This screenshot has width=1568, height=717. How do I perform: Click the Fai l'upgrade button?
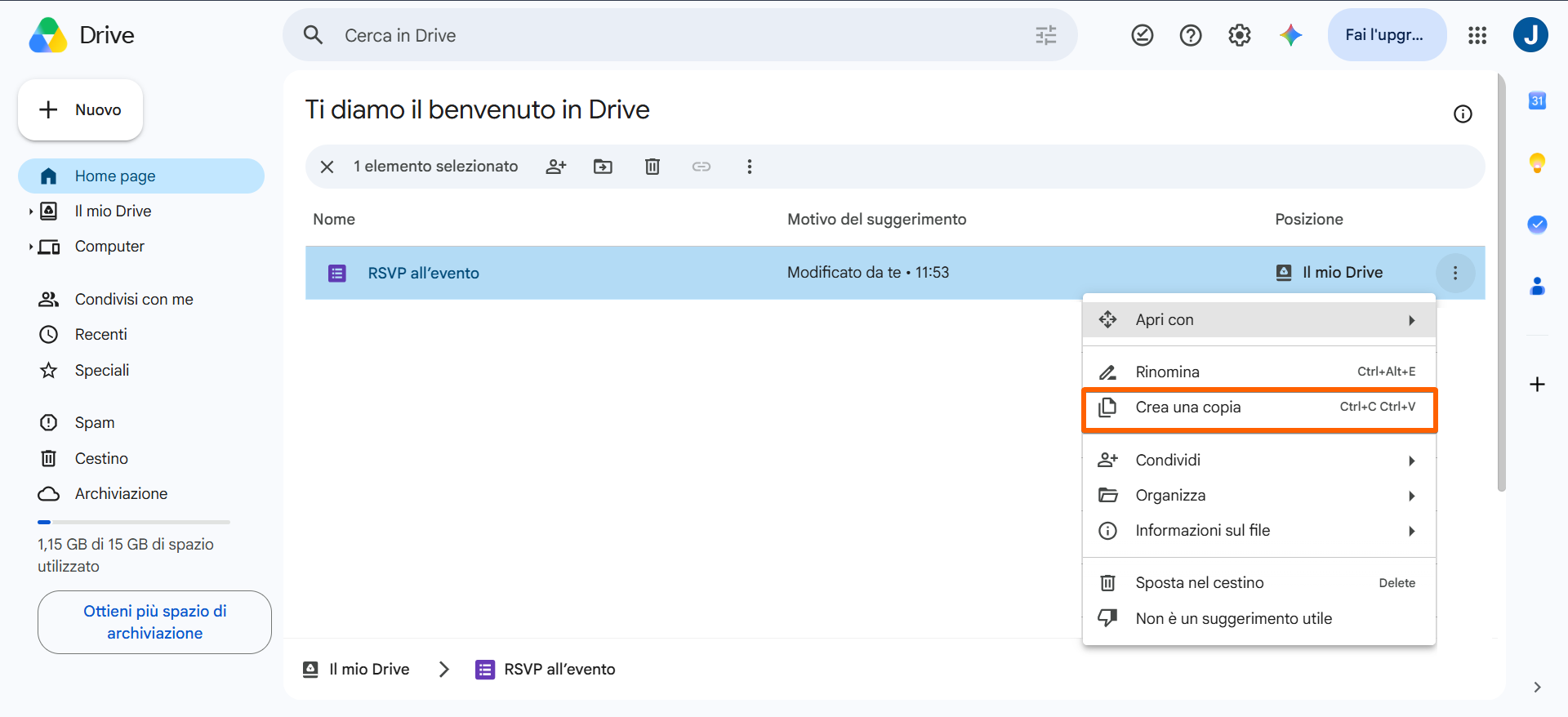(1387, 35)
